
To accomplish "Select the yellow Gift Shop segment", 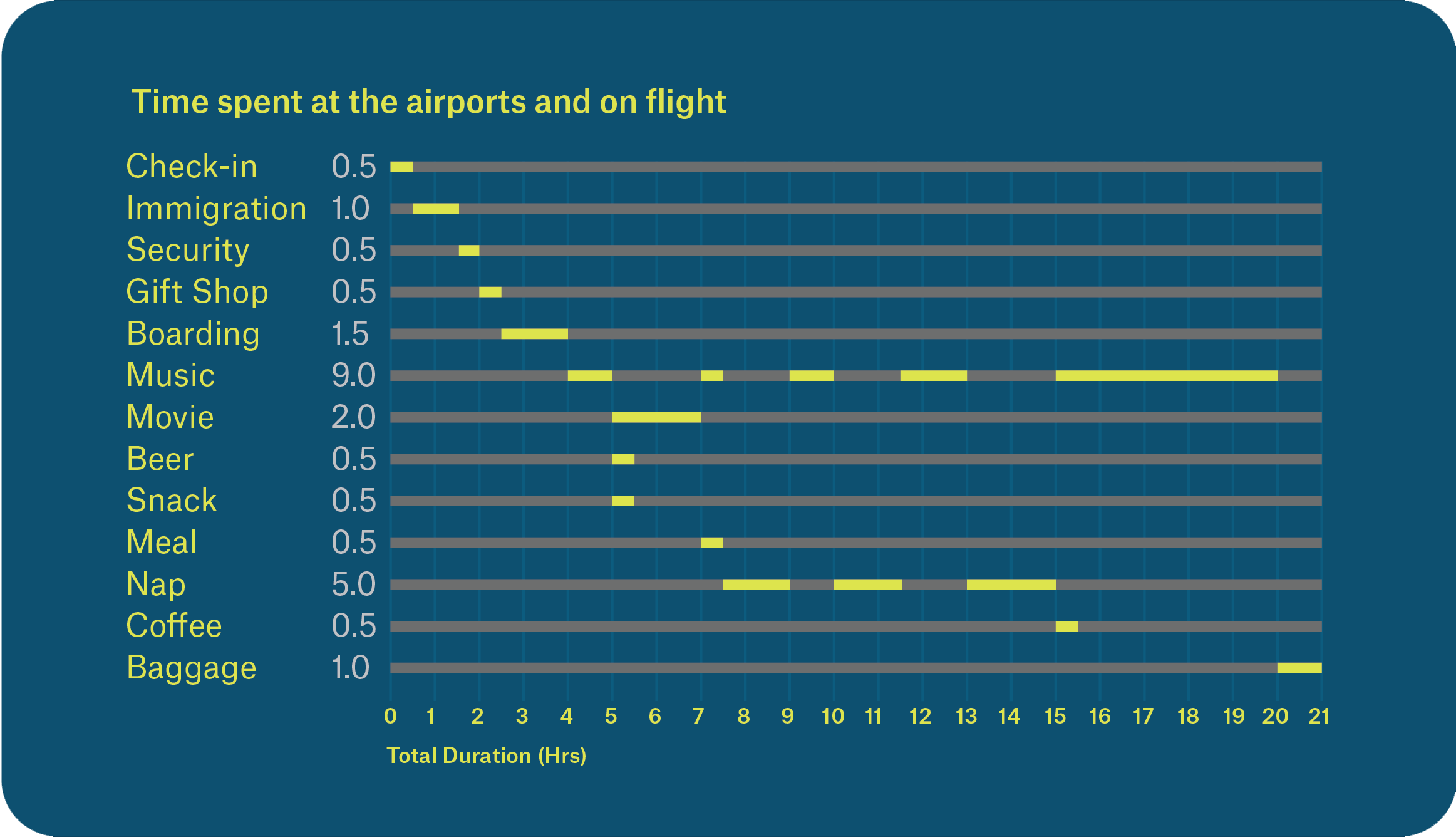I will [490, 292].
